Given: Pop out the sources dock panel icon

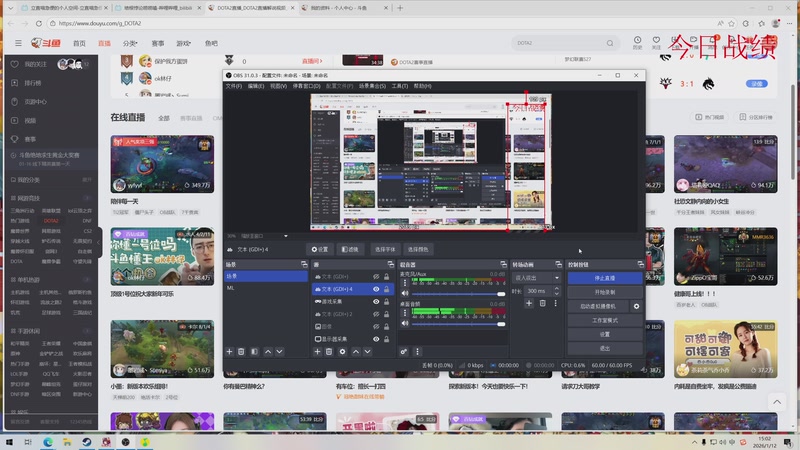Looking at the screenshot, I should (x=390, y=264).
